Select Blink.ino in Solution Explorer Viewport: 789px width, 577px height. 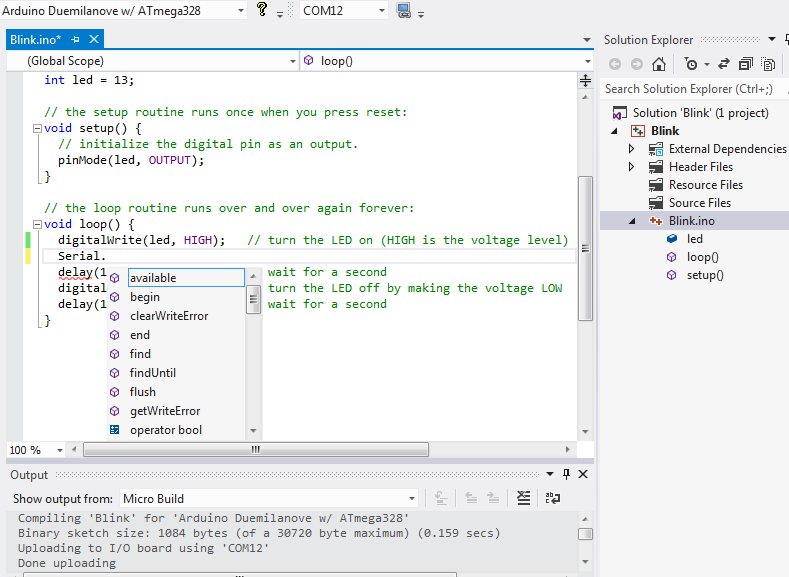[691, 221]
